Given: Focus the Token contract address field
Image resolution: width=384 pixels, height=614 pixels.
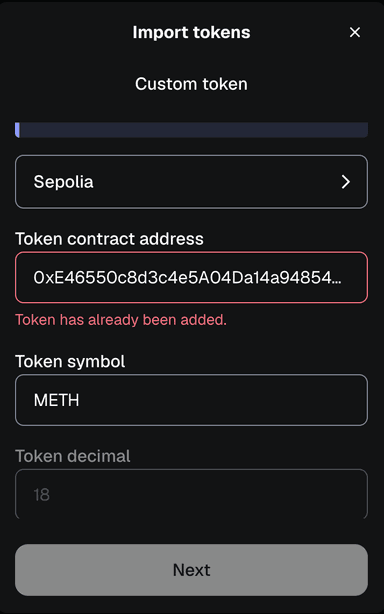Looking at the screenshot, I should (x=191, y=277).
